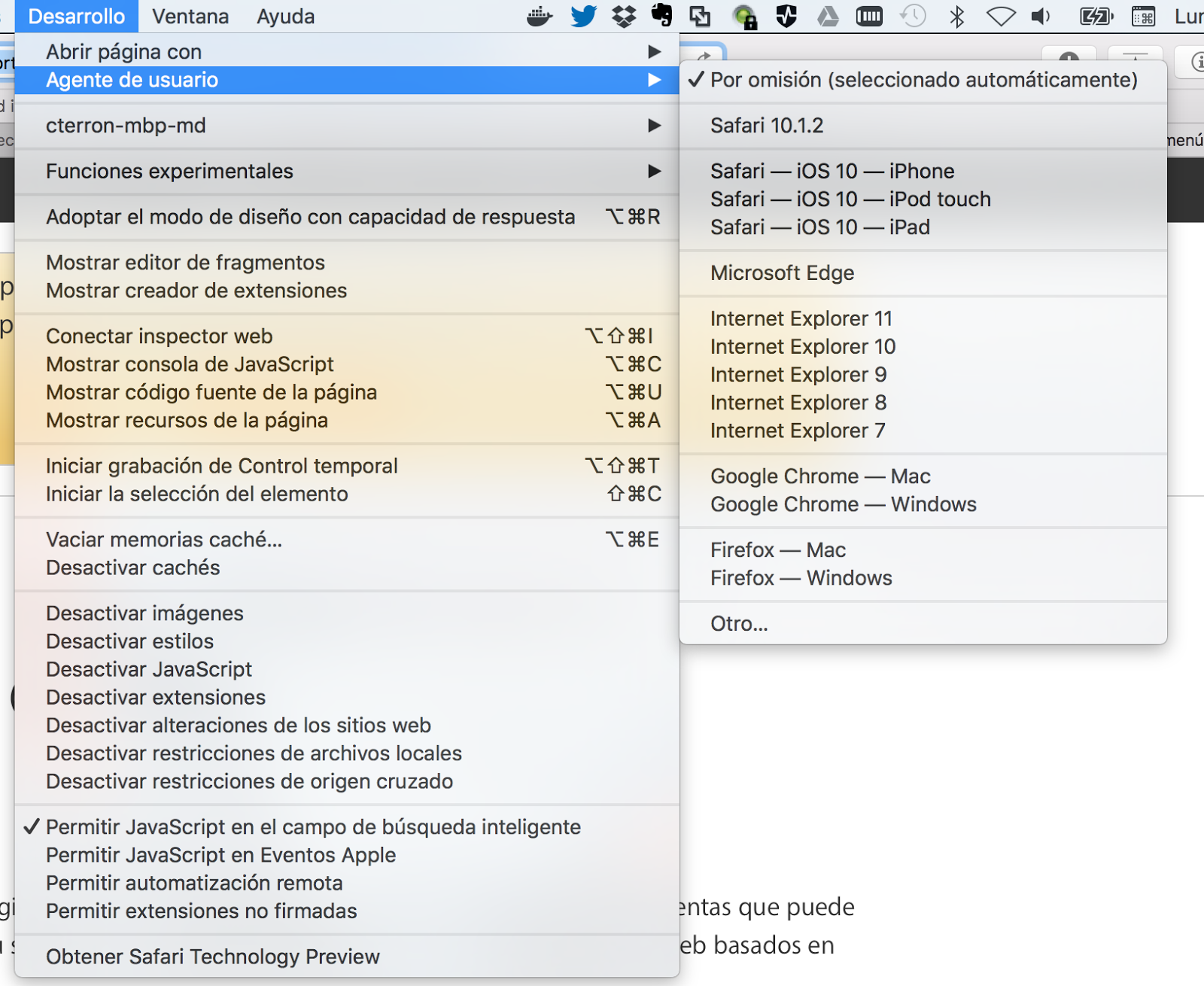Open the Desarrollo menu
1204x986 pixels.
(x=77, y=16)
